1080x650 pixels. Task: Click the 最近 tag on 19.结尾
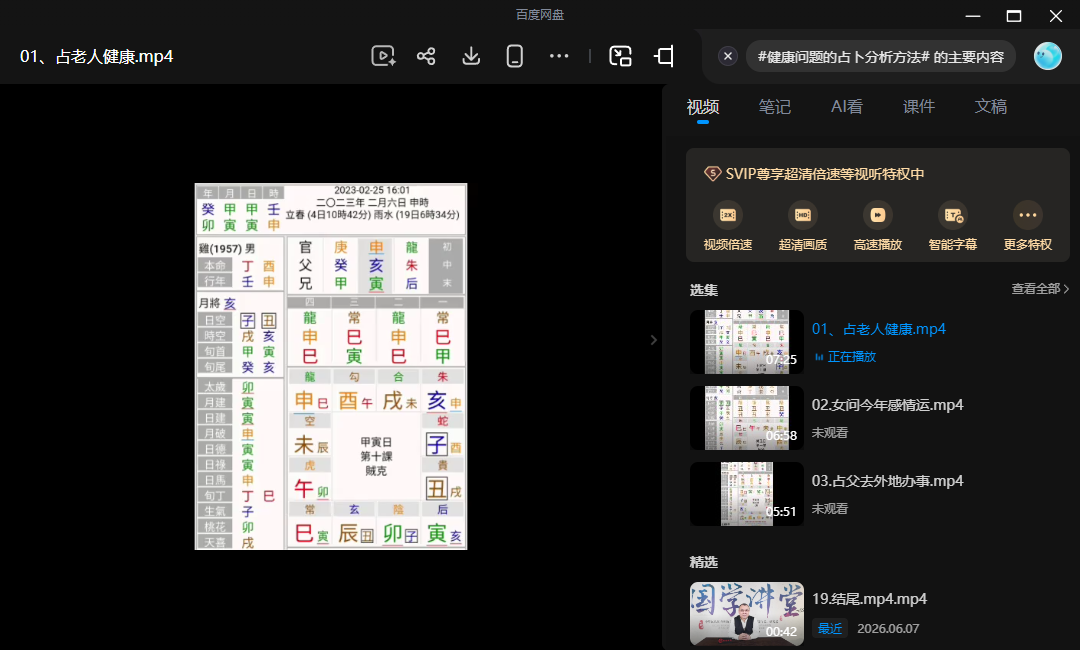(x=829, y=628)
